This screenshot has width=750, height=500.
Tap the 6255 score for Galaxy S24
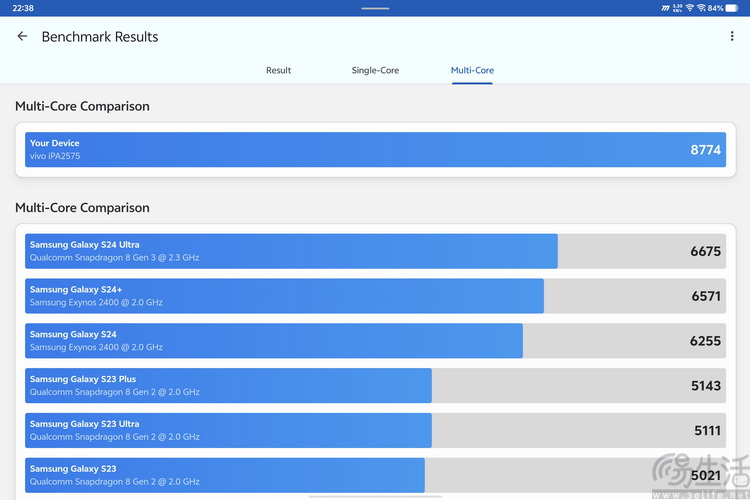(x=704, y=341)
